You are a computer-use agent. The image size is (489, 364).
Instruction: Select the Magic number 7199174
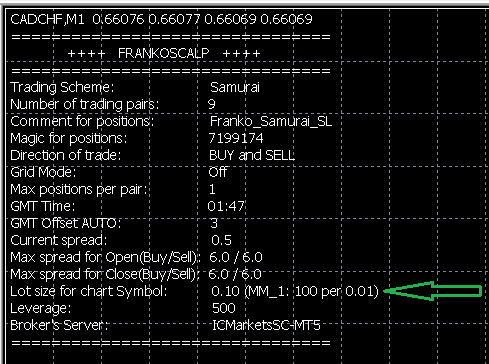click(236, 138)
